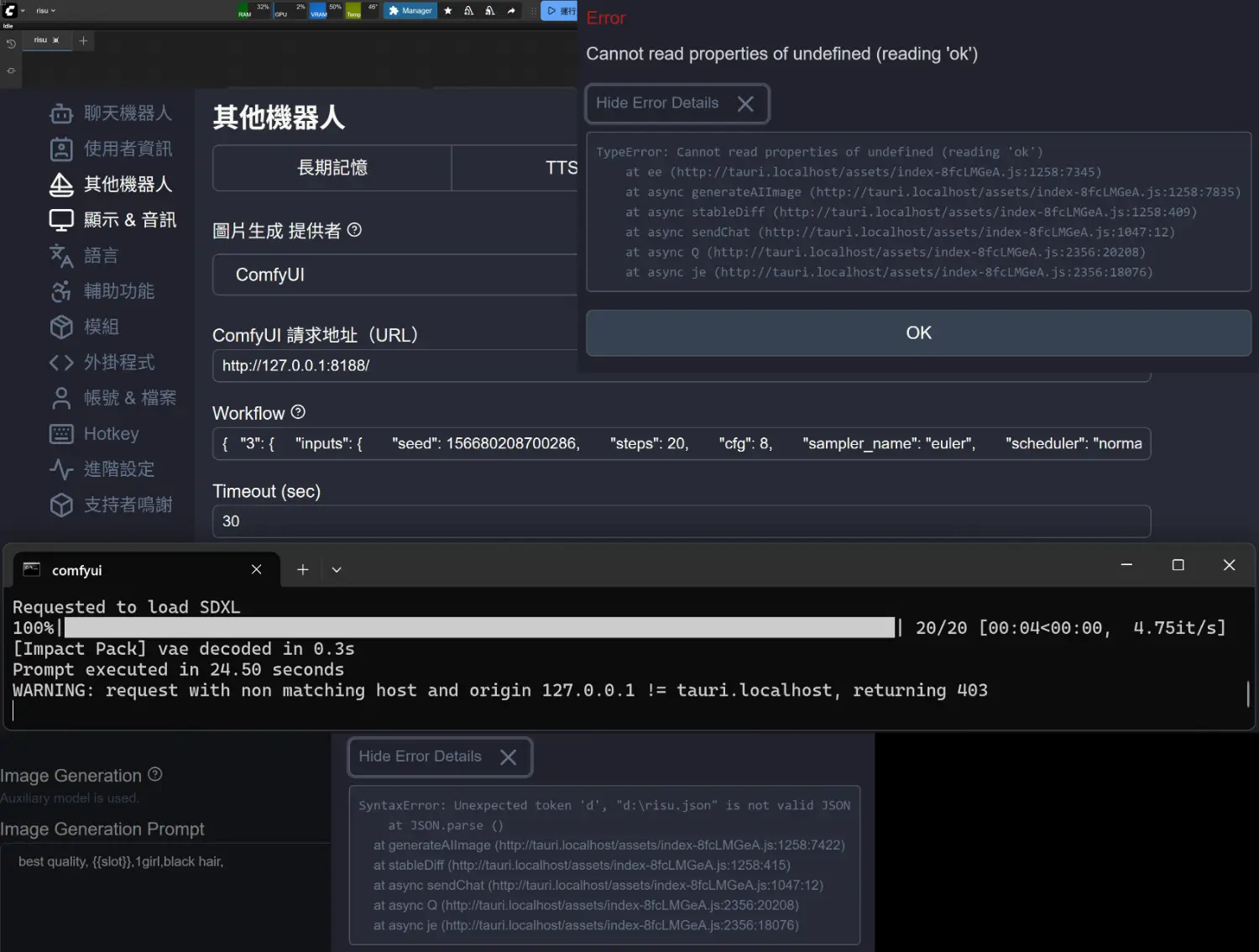Viewport: 1259px width, 952px height.
Task: Open the ComfyUI image provider dropdown
Action: (394, 275)
